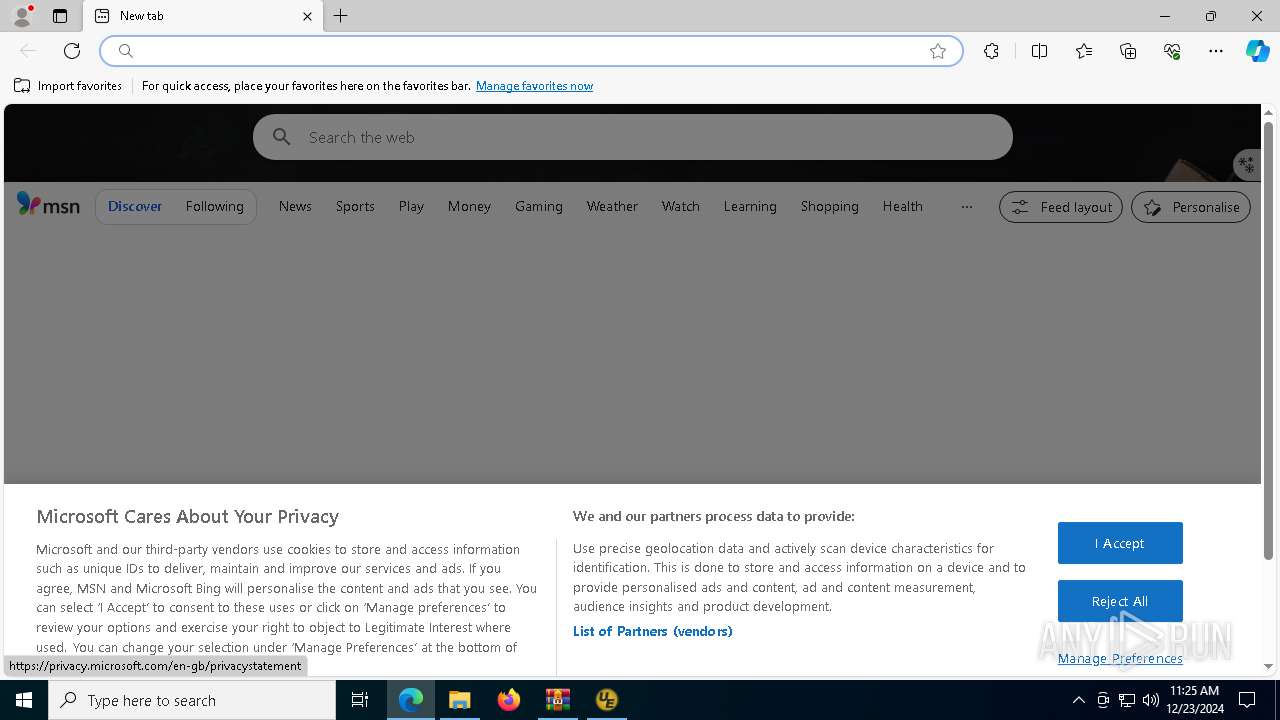Viewport: 1280px width, 720px height.
Task: Open the MSN logo home
Action: click(48, 205)
